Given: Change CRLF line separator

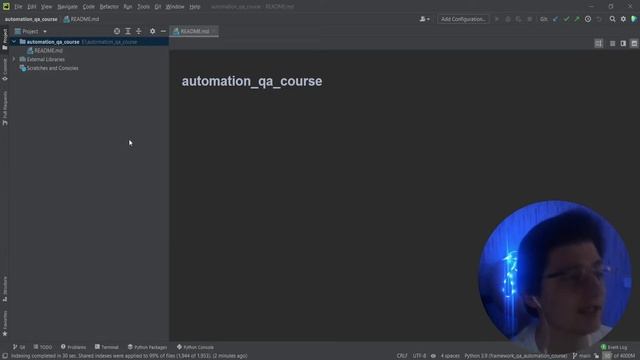Looking at the screenshot, I should (402, 356).
